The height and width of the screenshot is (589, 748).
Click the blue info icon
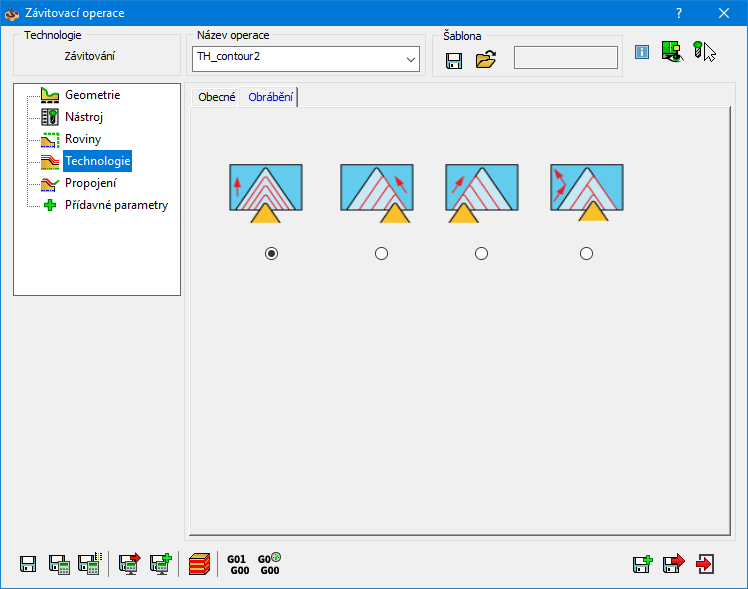coord(642,53)
